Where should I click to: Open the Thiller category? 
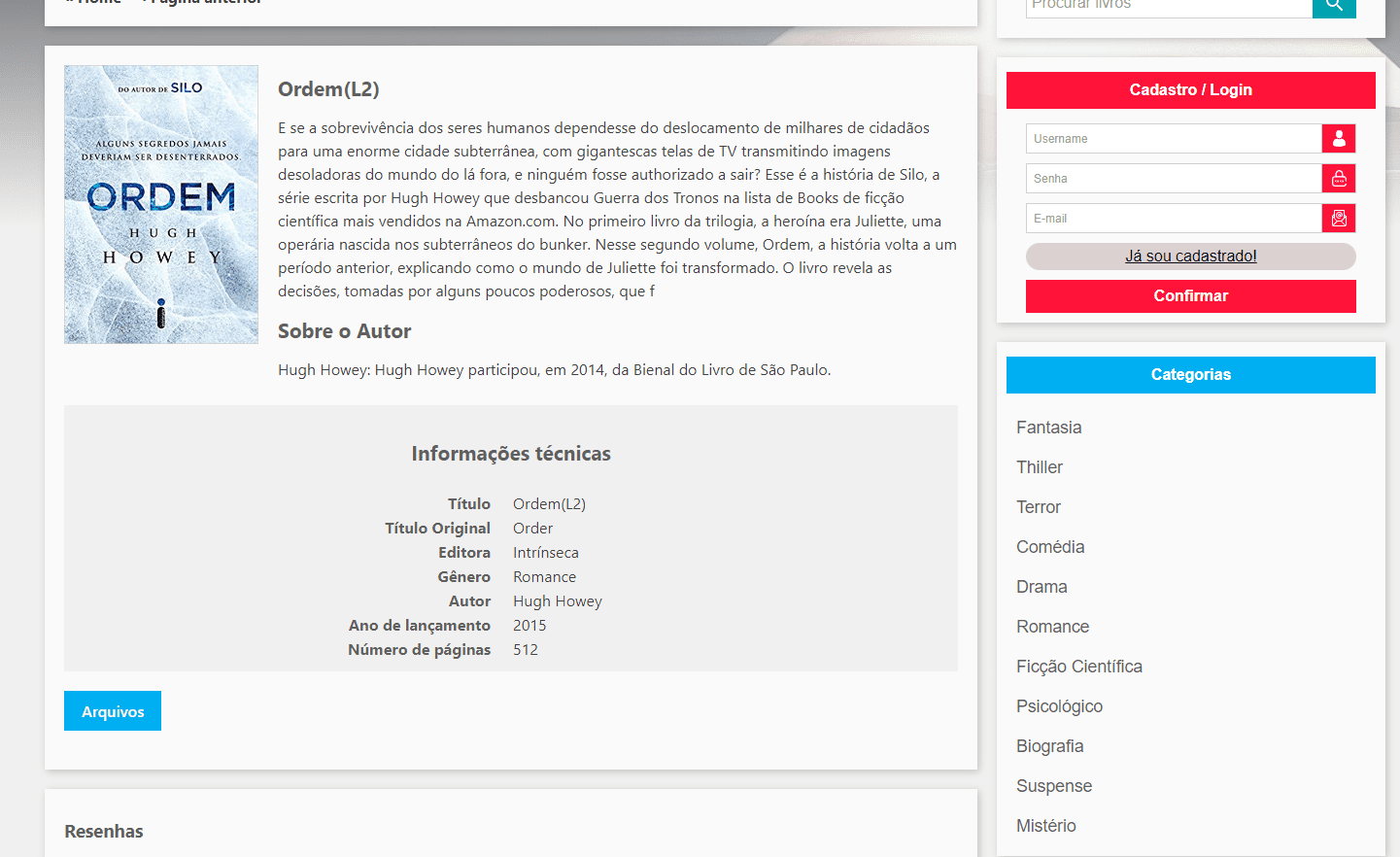pos(1040,467)
